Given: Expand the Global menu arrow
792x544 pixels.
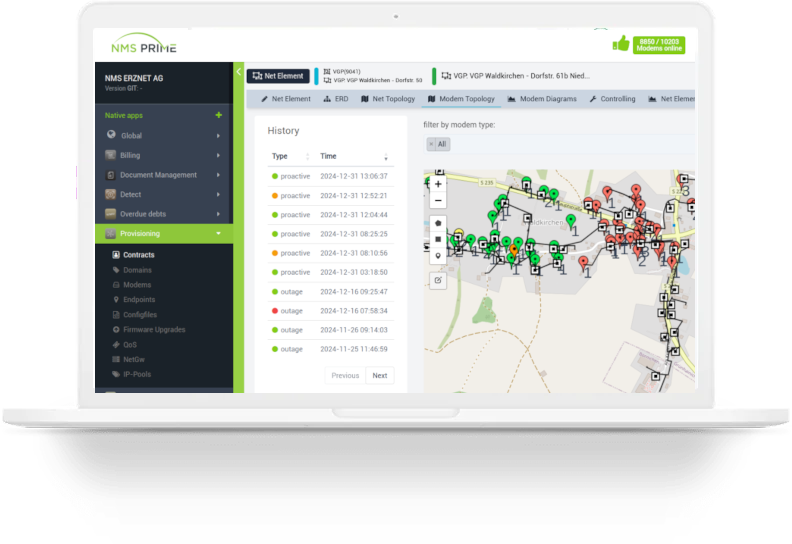Looking at the screenshot, I should click(218, 135).
